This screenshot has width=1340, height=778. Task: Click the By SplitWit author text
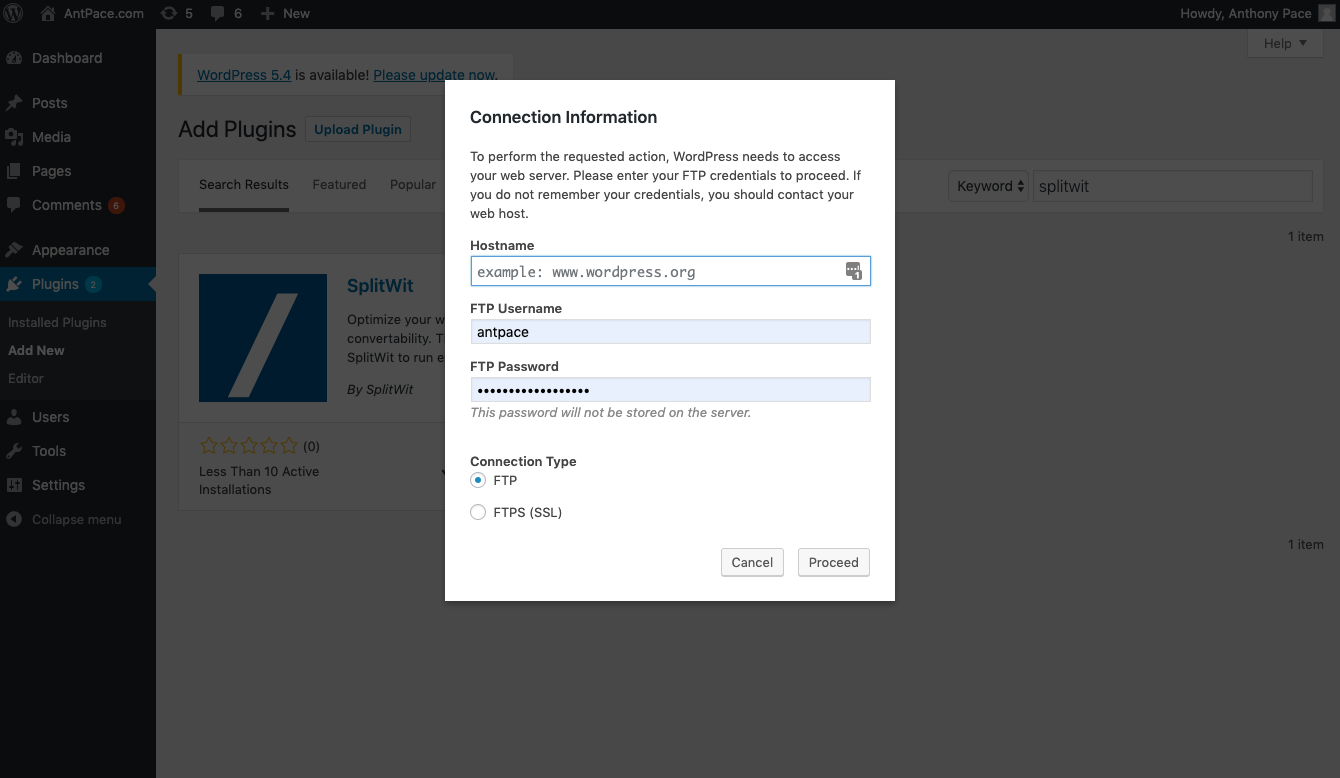pyautogui.click(x=380, y=389)
